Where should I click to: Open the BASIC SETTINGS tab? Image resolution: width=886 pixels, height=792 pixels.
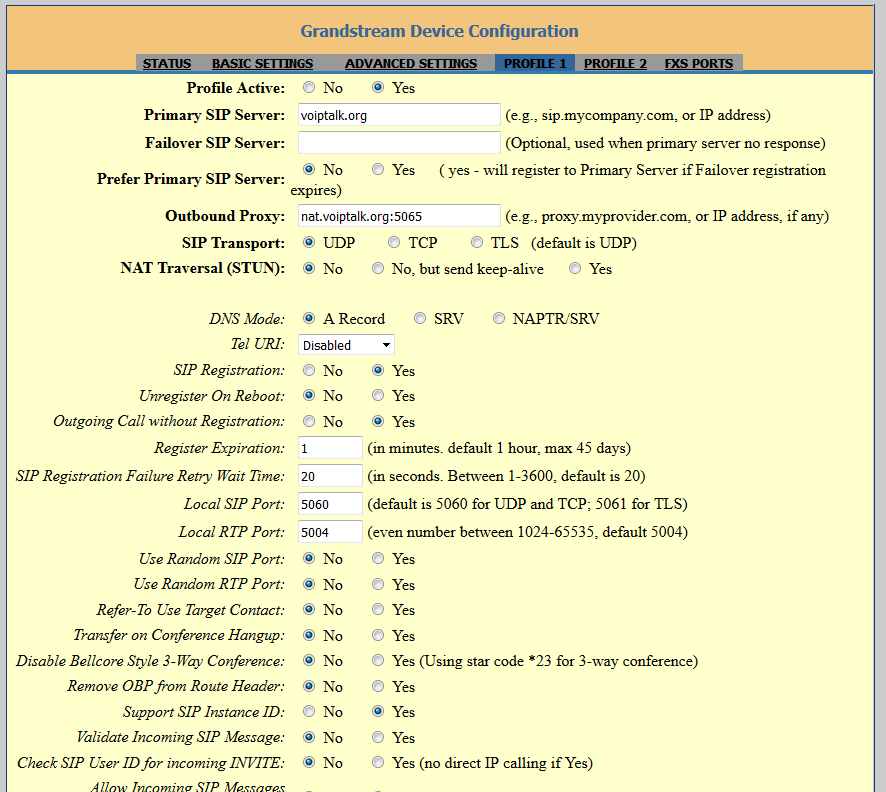tap(262, 63)
